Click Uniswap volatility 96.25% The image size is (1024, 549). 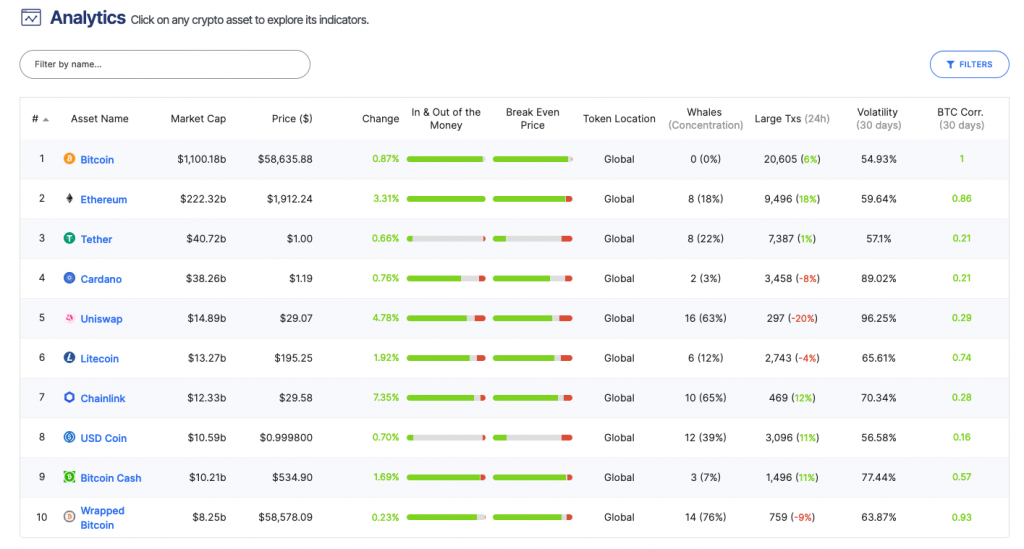tap(878, 319)
